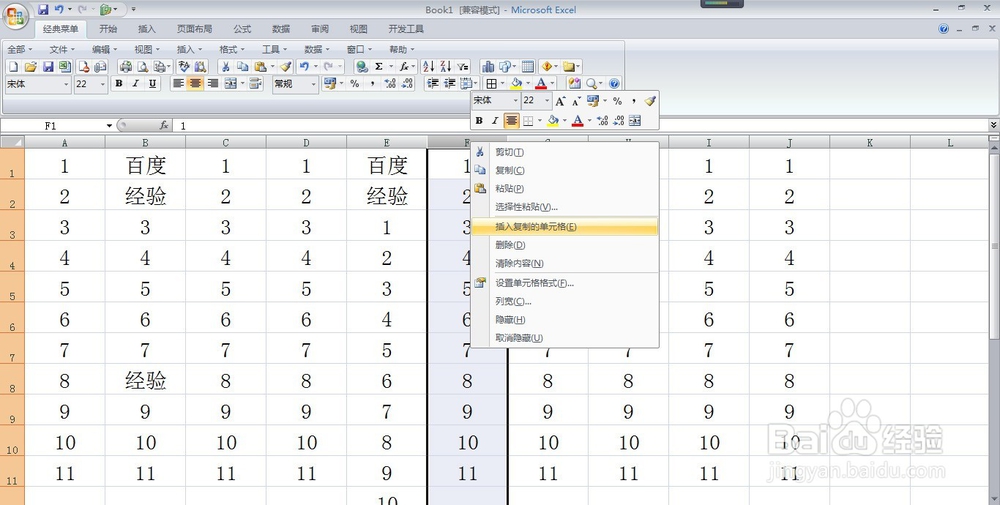Viewport: 1000px width, 505px height.
Task: Click the AutoSum sigma icon
Action: pos(379,66)
